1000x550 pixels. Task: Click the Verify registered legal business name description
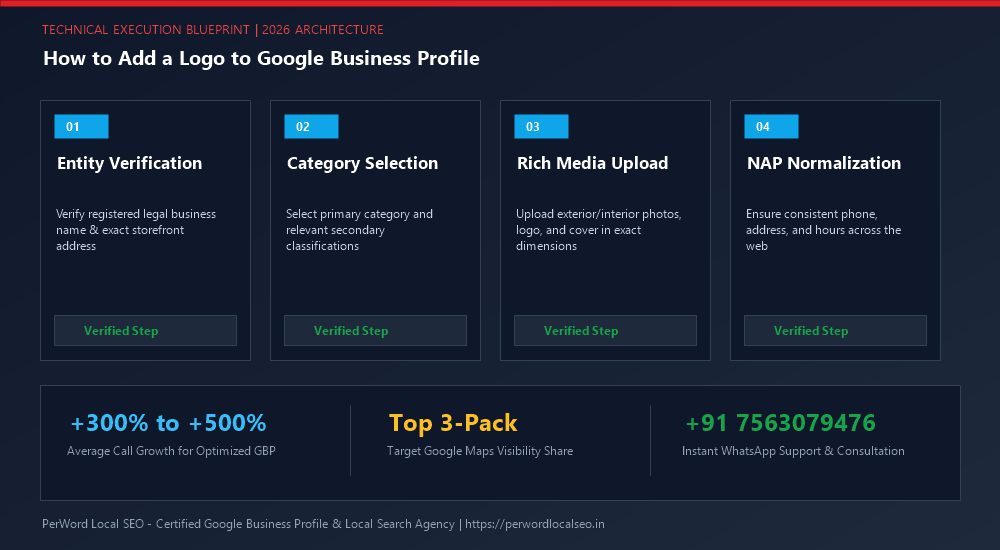[136, 230]
